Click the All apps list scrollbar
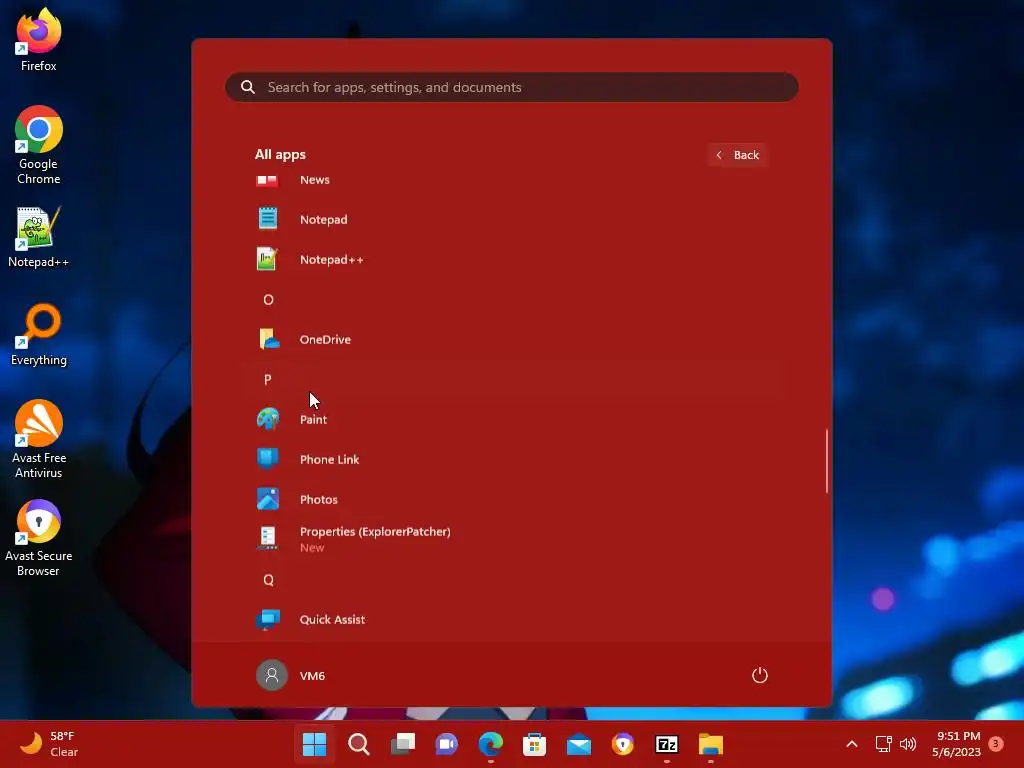Viewport: 1024px width, 768px height. [827, 460]
